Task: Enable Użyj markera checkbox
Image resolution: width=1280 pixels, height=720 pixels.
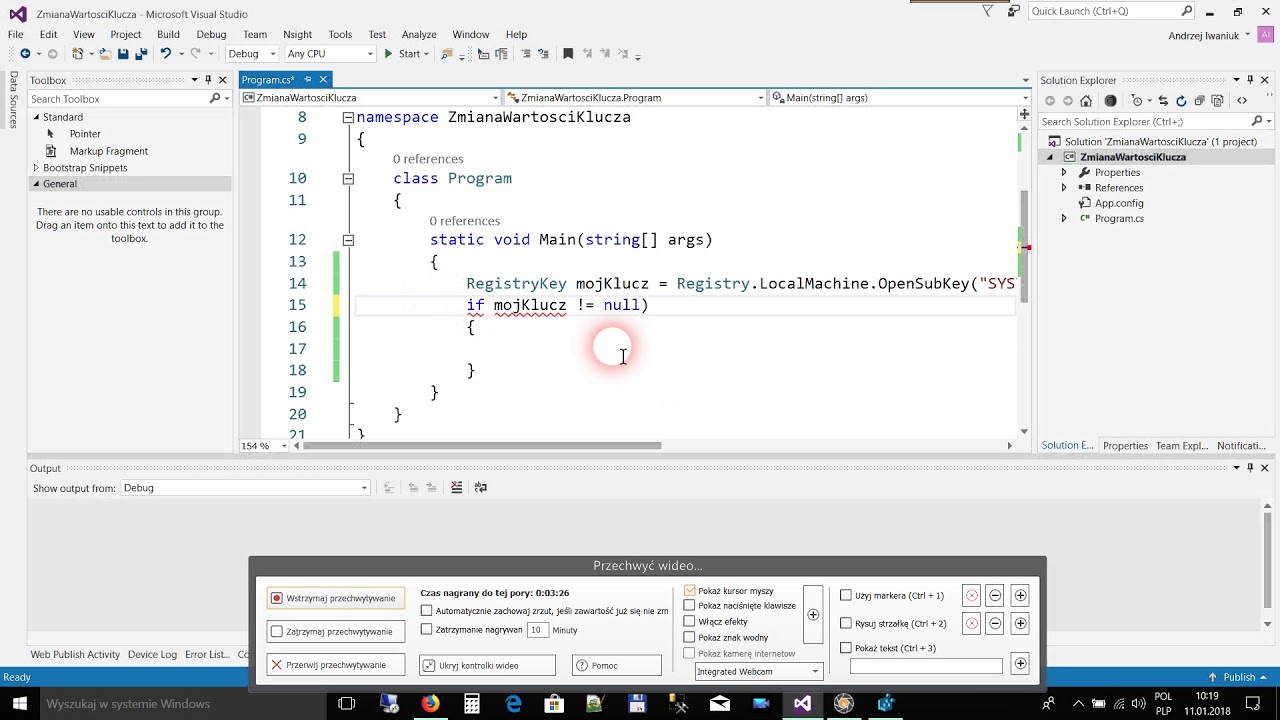Action: [x=846, y=595]
